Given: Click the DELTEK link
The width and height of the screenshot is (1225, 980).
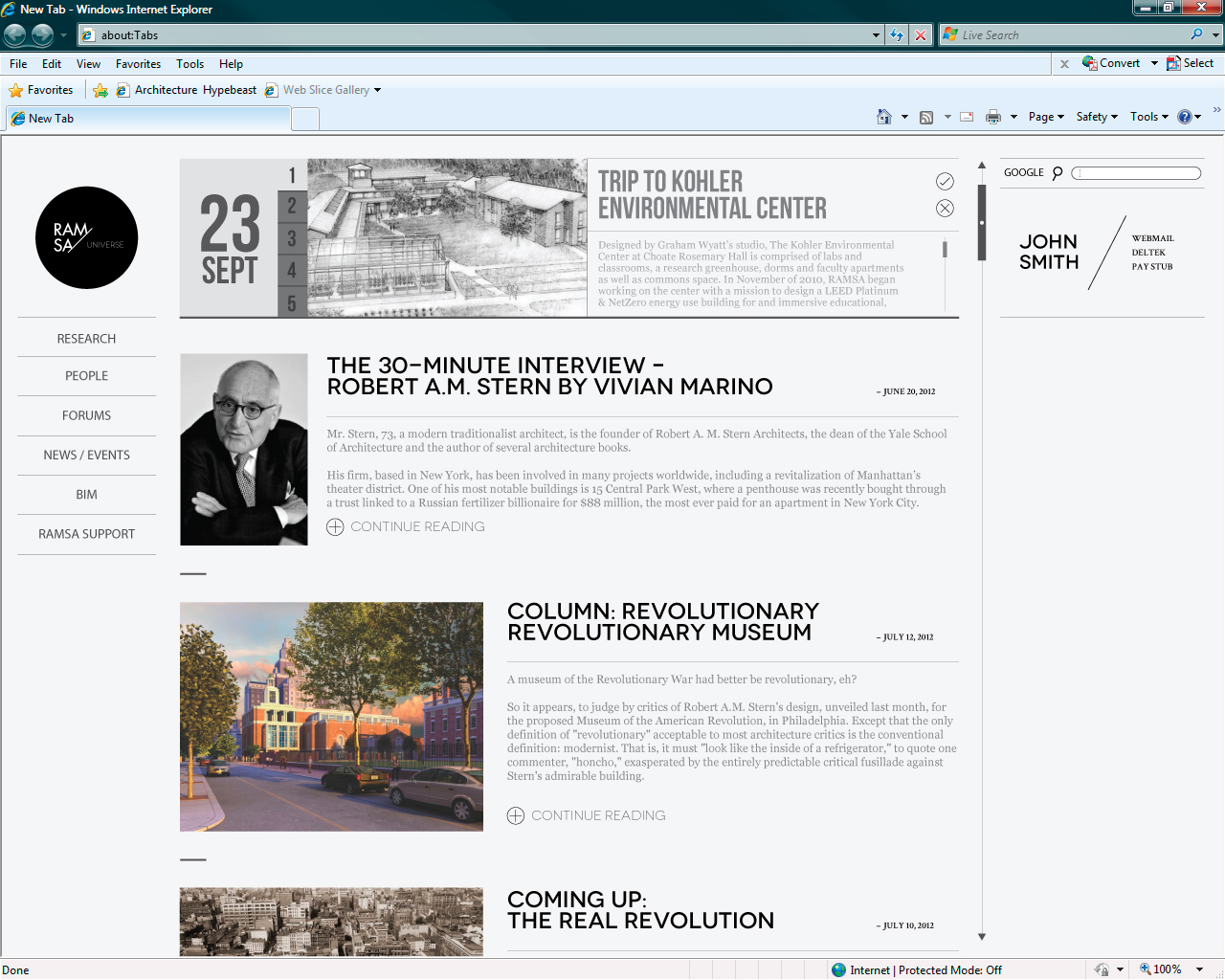Looking at the screenshot, I should pos(1148,253).
